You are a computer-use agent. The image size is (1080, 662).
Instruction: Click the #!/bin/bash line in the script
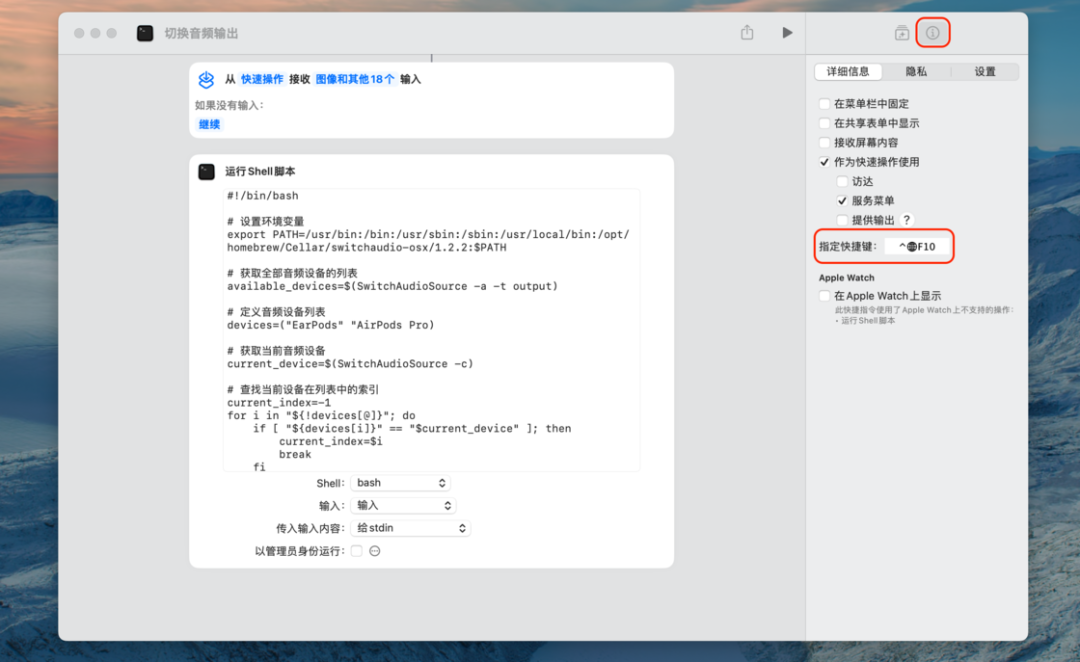coord(262,196)
